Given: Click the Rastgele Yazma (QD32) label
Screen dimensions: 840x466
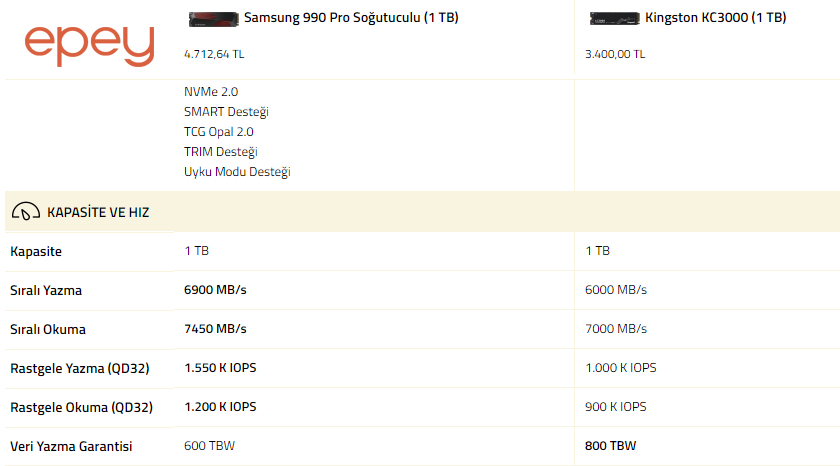Looking at the screenshot, I should 80,368.
